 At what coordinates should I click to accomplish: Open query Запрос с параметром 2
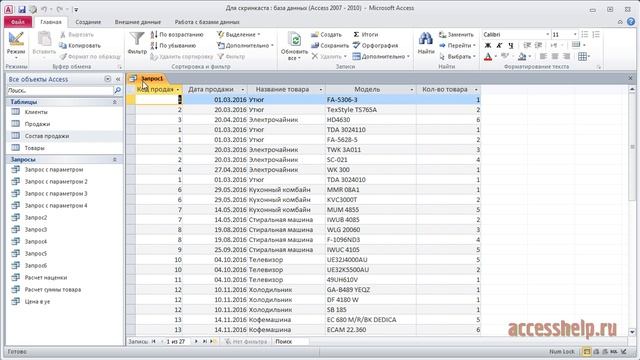pos(56,182)
